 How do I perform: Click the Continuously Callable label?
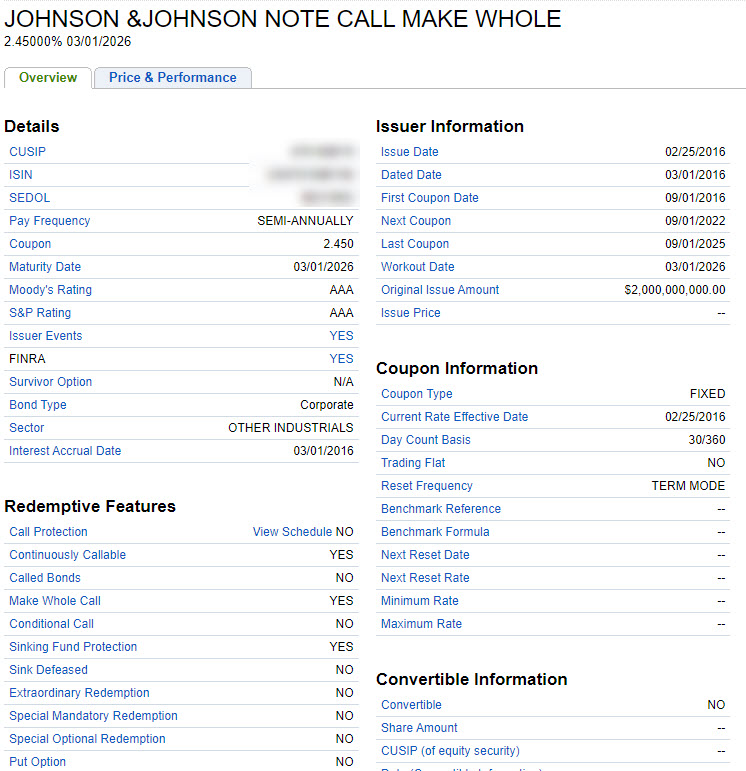[x=67, y=555]
